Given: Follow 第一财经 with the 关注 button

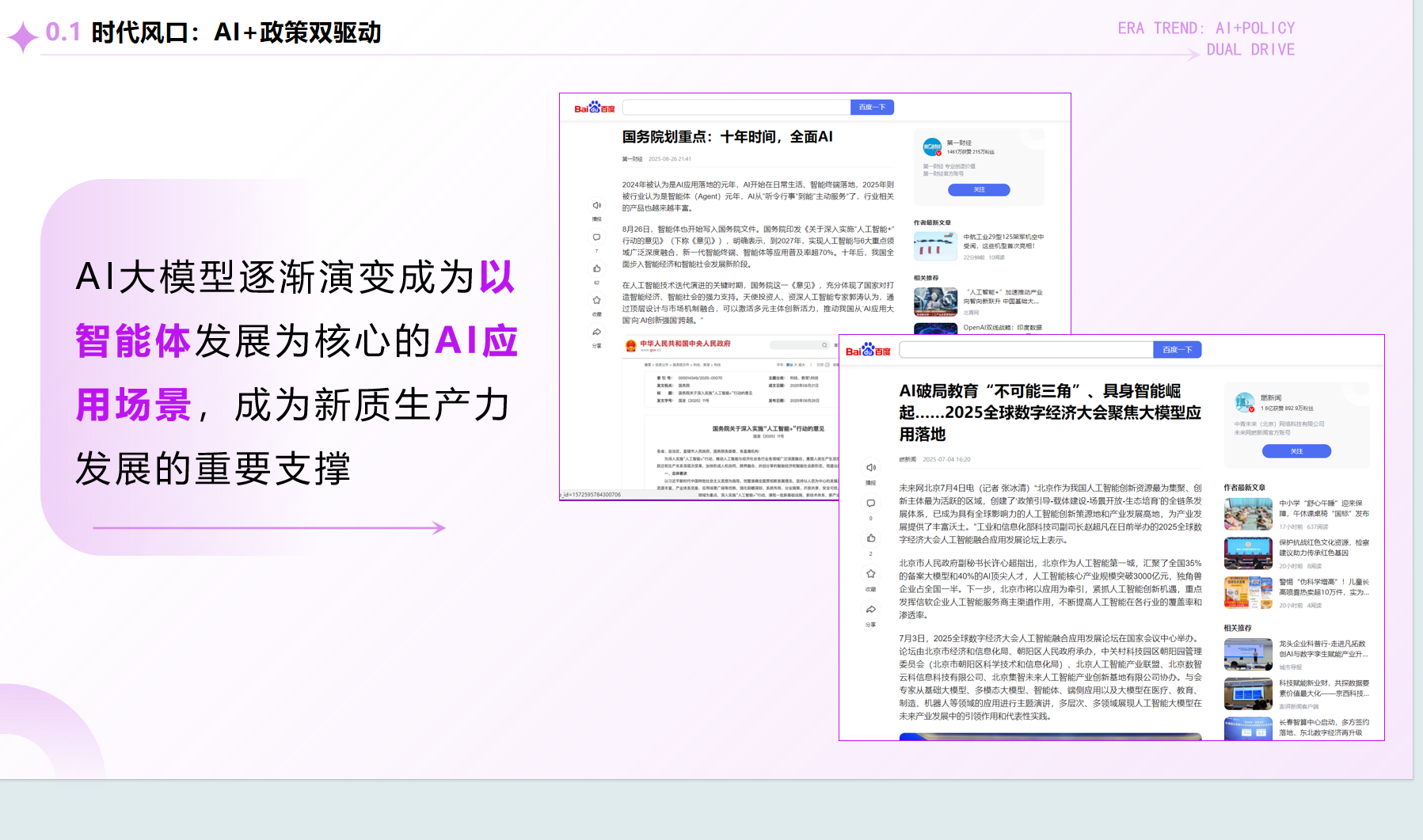Looking at the screenshot, I should point(979,190).
